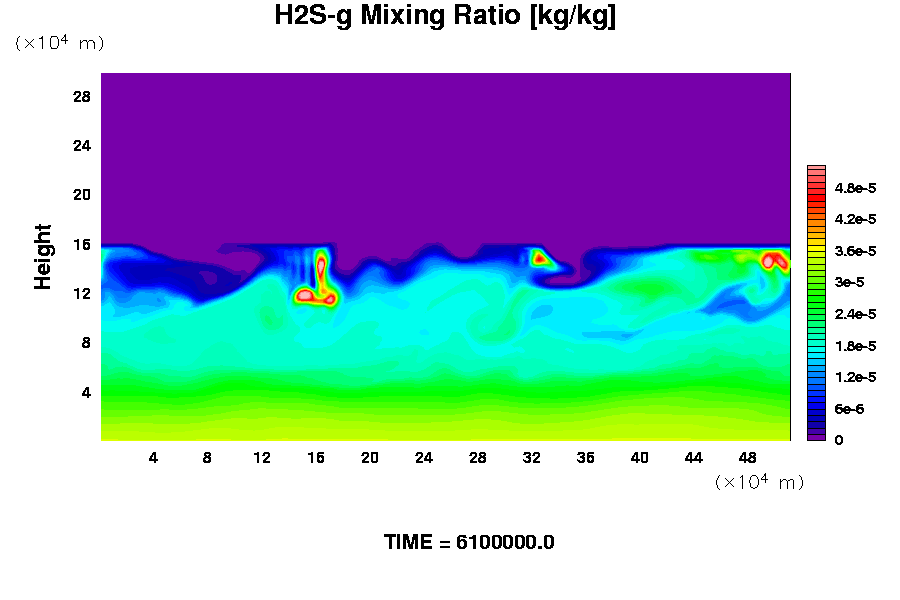Click the H2S-g Mixing Ratio plot title
This screenshot has width=900, height=600.
click(445, 16)
